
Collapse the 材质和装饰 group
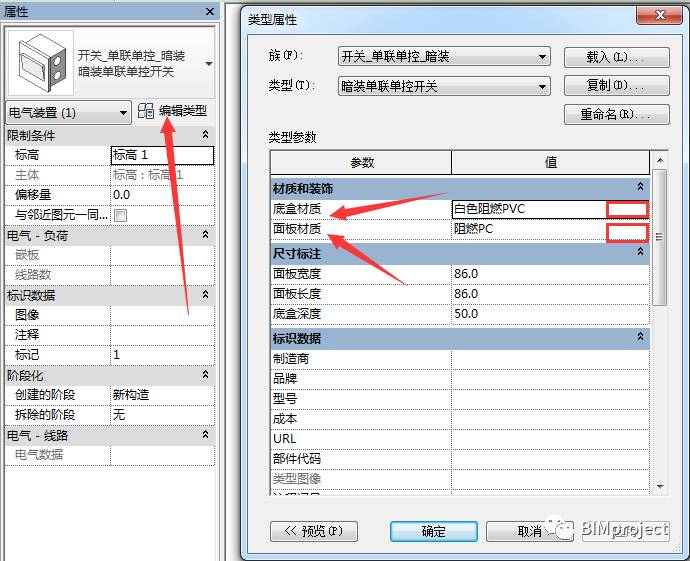(x=640, y=187)
